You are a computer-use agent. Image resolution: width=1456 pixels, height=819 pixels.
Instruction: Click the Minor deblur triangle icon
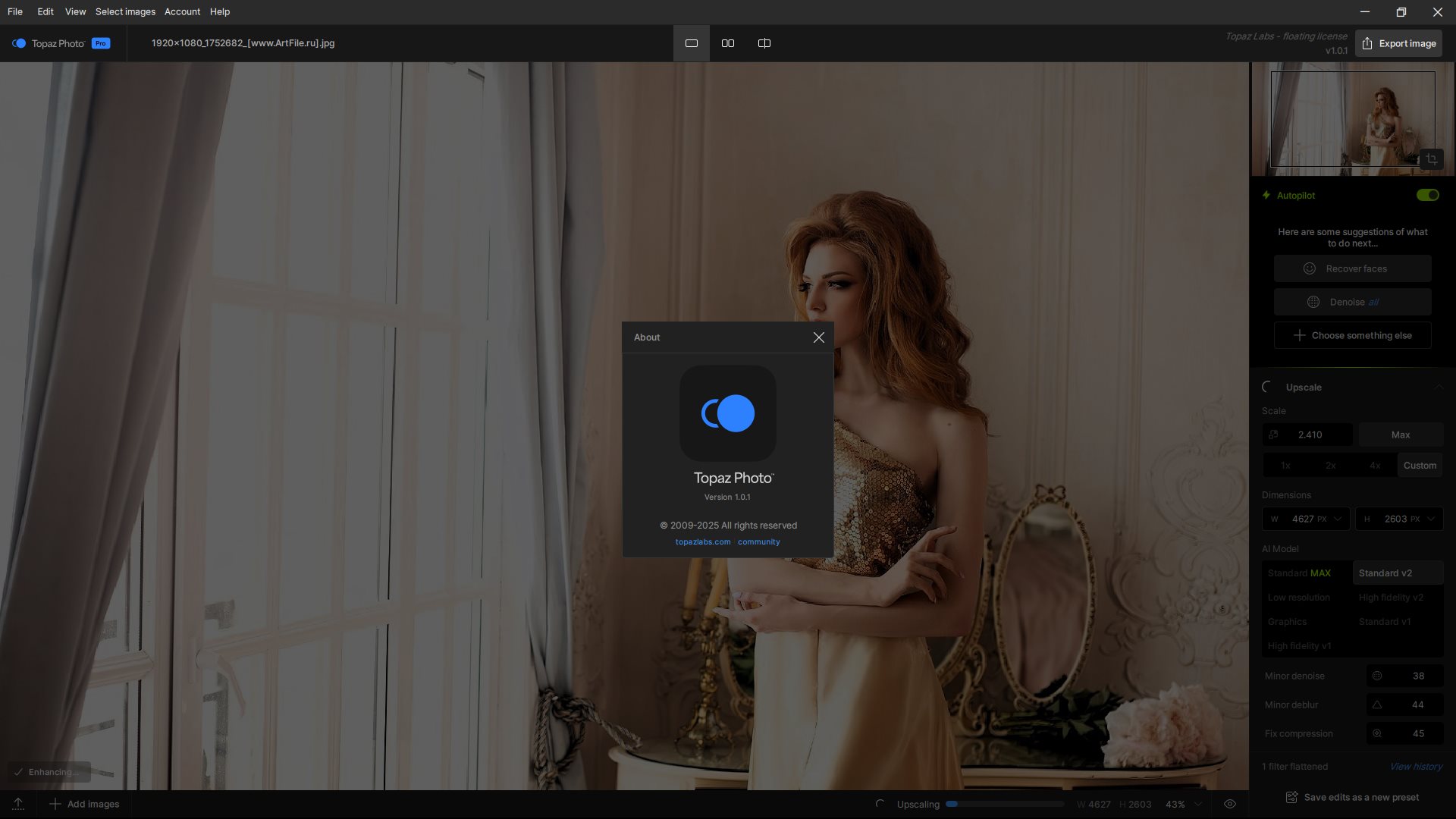[1377, 704]
